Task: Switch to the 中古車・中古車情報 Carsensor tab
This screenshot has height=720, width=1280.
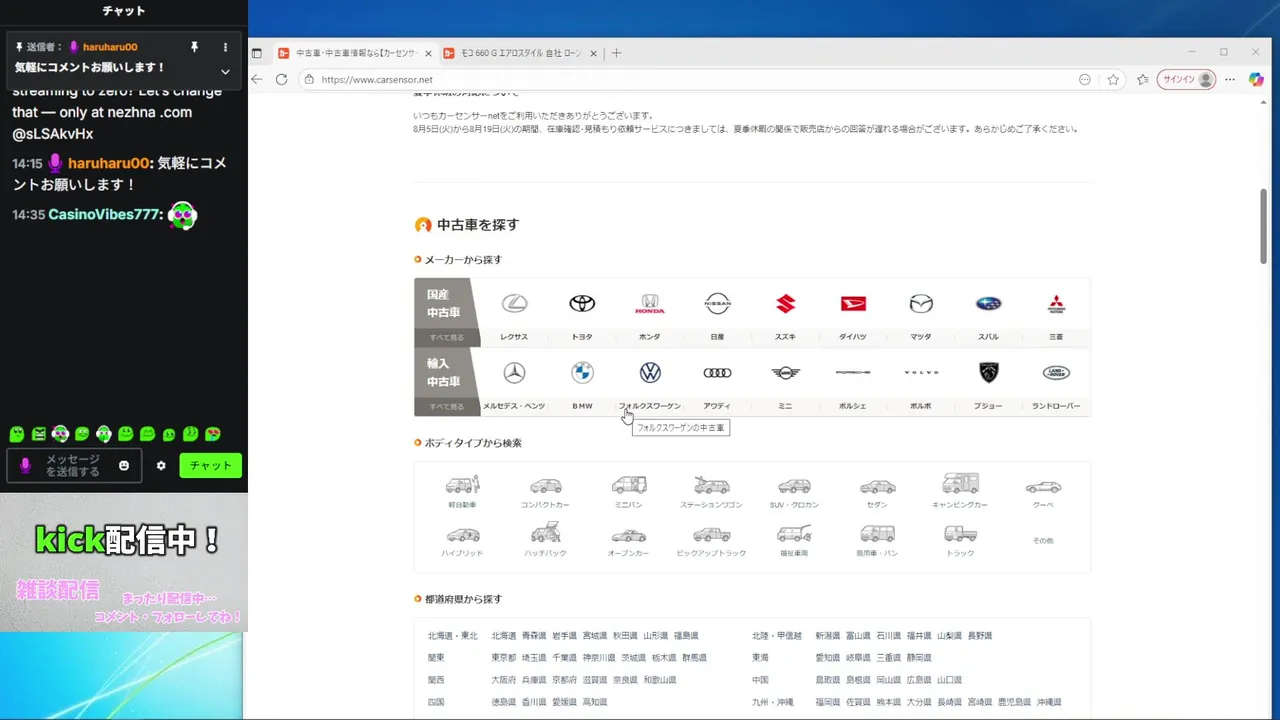Action: tap(353, 53)
